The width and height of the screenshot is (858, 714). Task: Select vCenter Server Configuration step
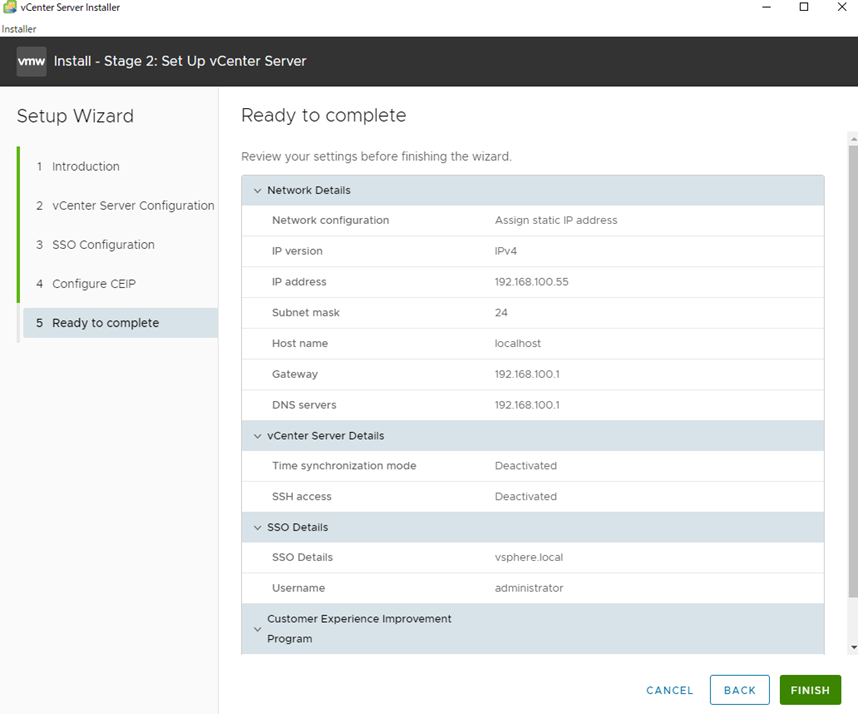click(133, 206)
